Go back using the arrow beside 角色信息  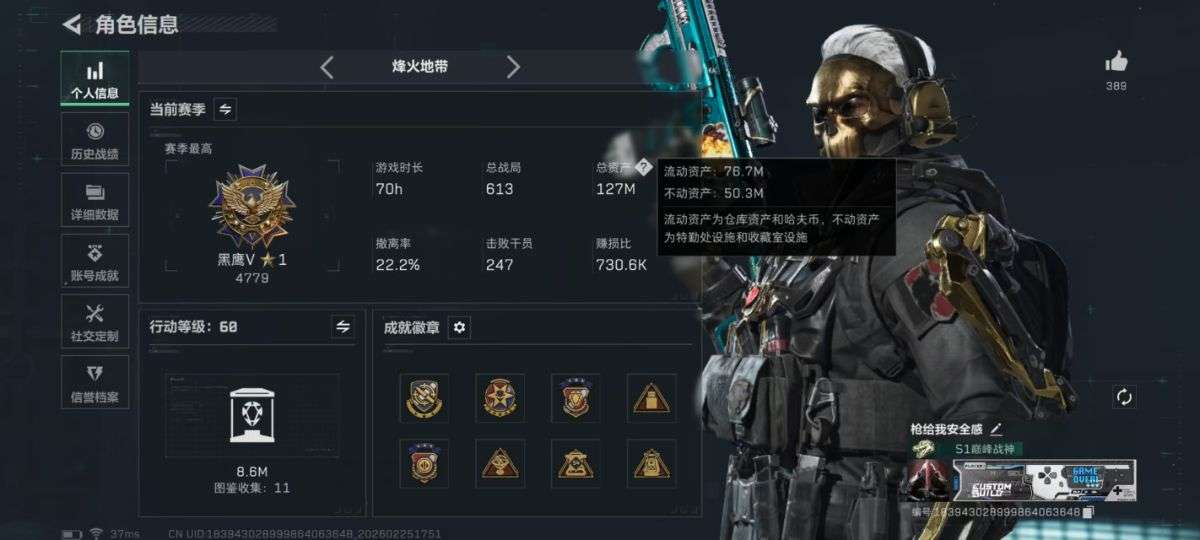pos(72,24)
